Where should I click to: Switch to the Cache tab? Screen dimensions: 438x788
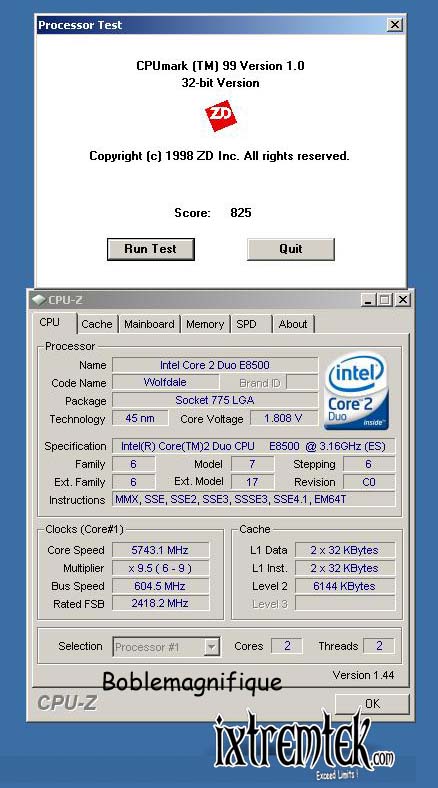96,325
